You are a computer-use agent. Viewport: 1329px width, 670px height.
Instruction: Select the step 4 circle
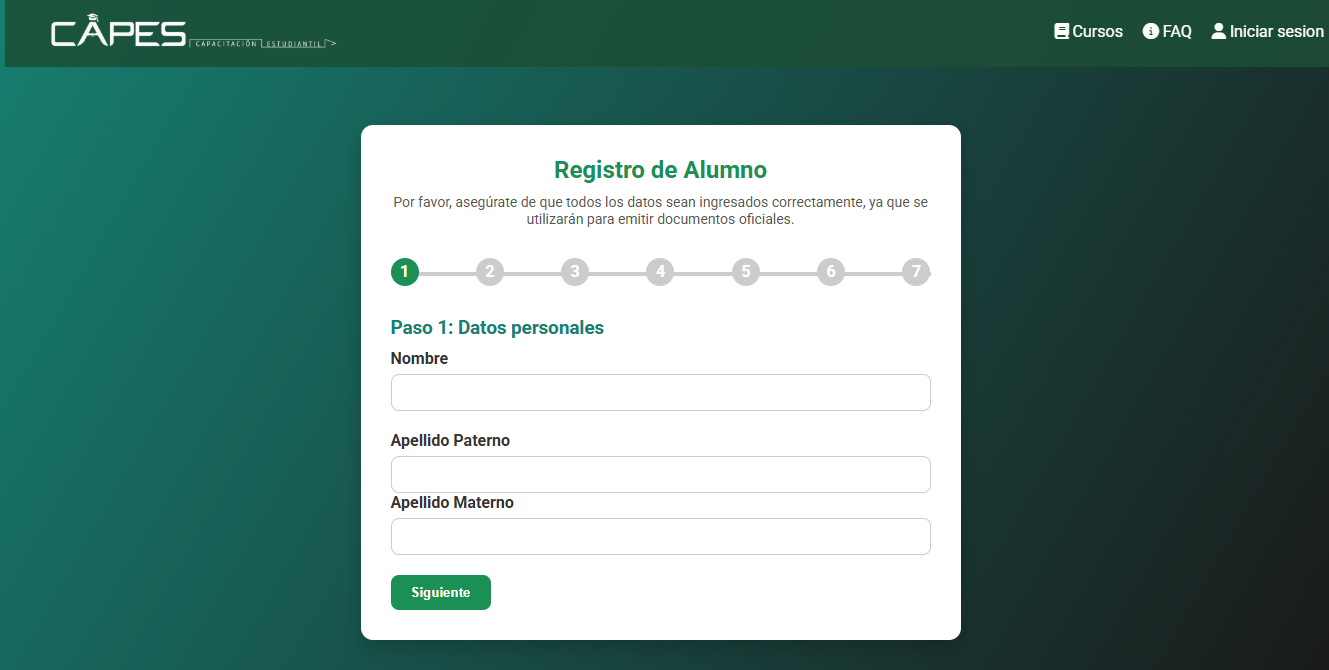click(x=660, y=271)
